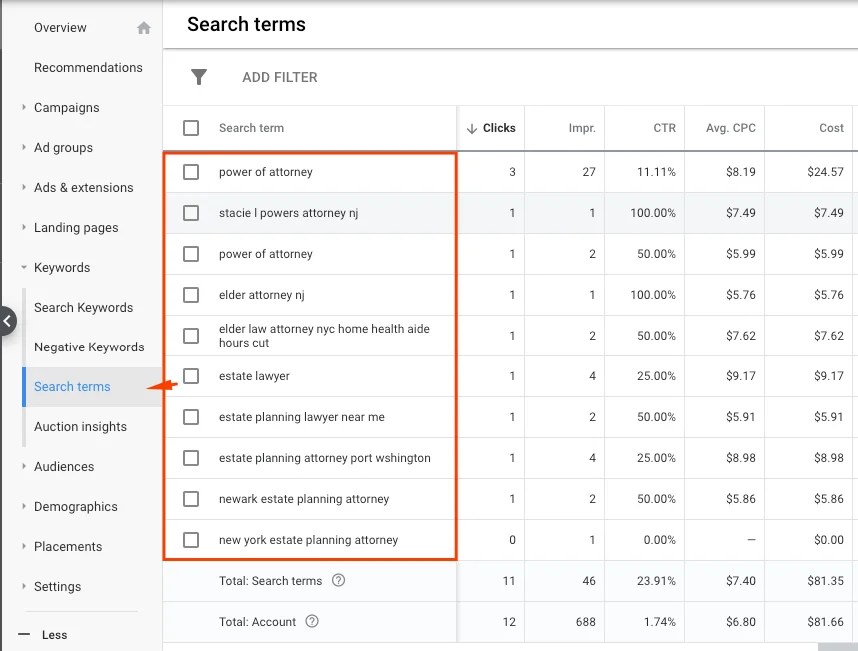Open Recommendations in sidebar
The image size is (858, 651).
[x=88, y=67]
